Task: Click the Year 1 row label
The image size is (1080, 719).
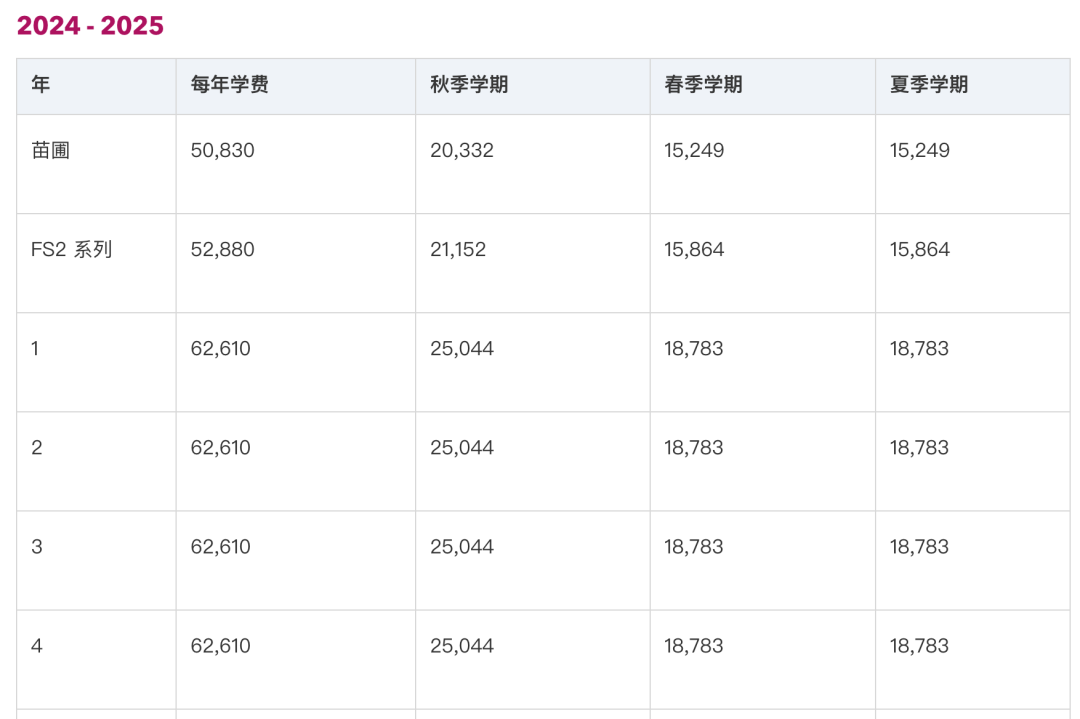Action: point(35,348)
